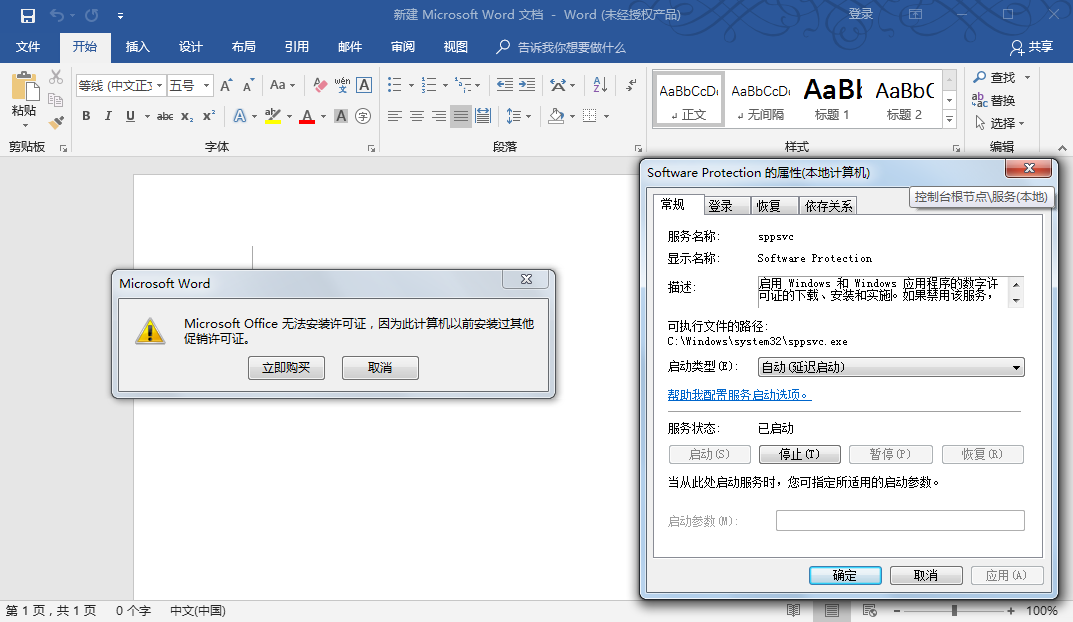
Task: Align text left
Action: click(x=394, y=116)
